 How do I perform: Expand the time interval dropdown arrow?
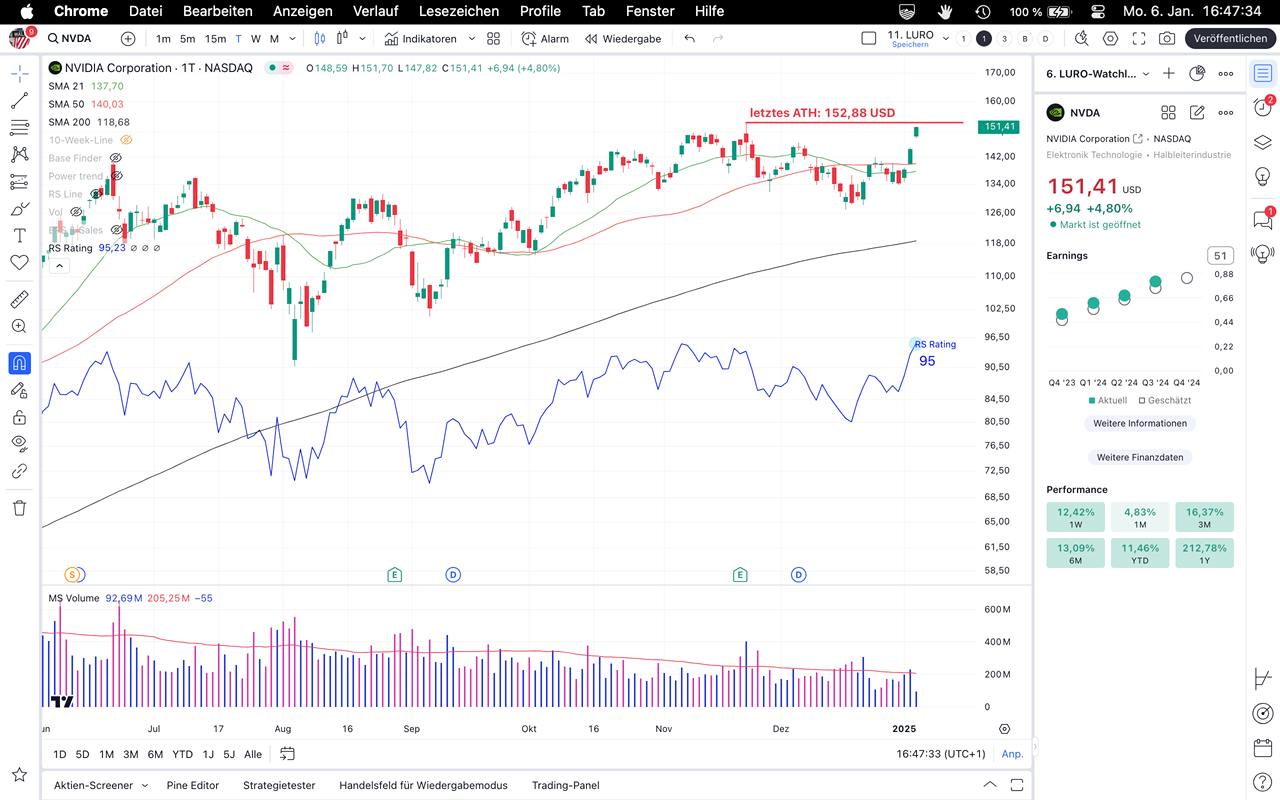pos(292,39)
